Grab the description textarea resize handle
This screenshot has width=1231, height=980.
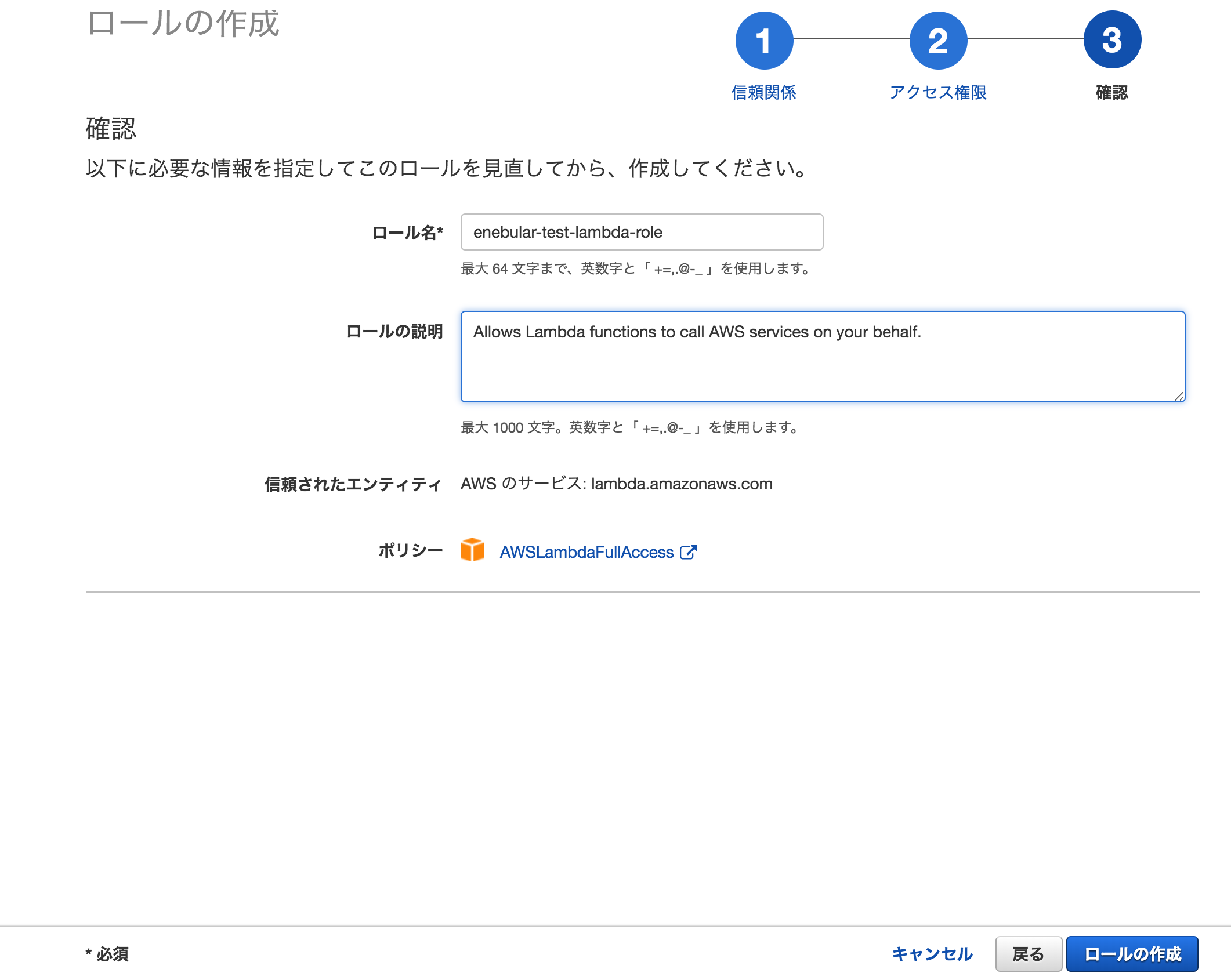(1179, 396)
